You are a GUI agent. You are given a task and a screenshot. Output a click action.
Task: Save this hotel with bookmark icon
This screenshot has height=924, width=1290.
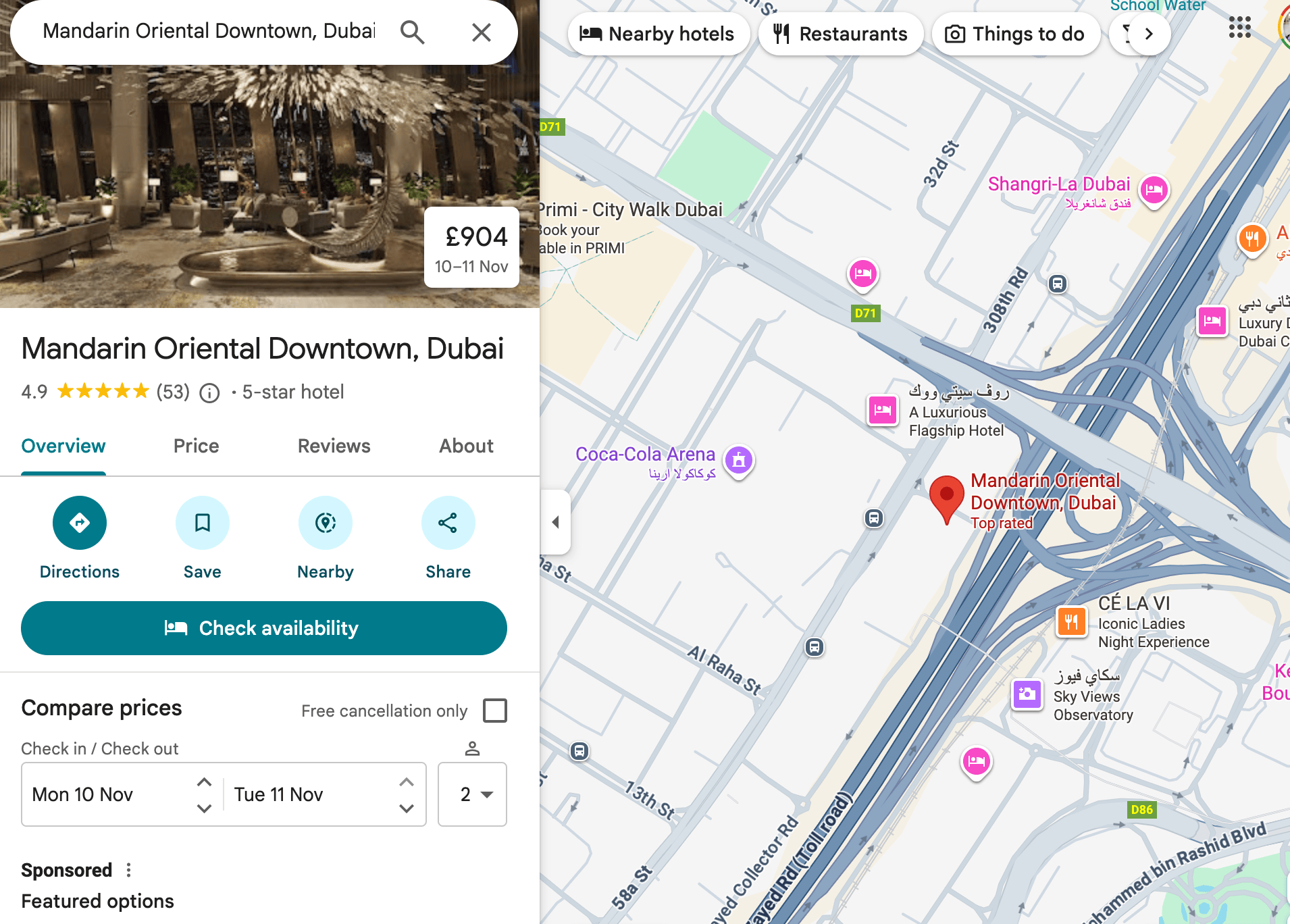tap(203, 523)
